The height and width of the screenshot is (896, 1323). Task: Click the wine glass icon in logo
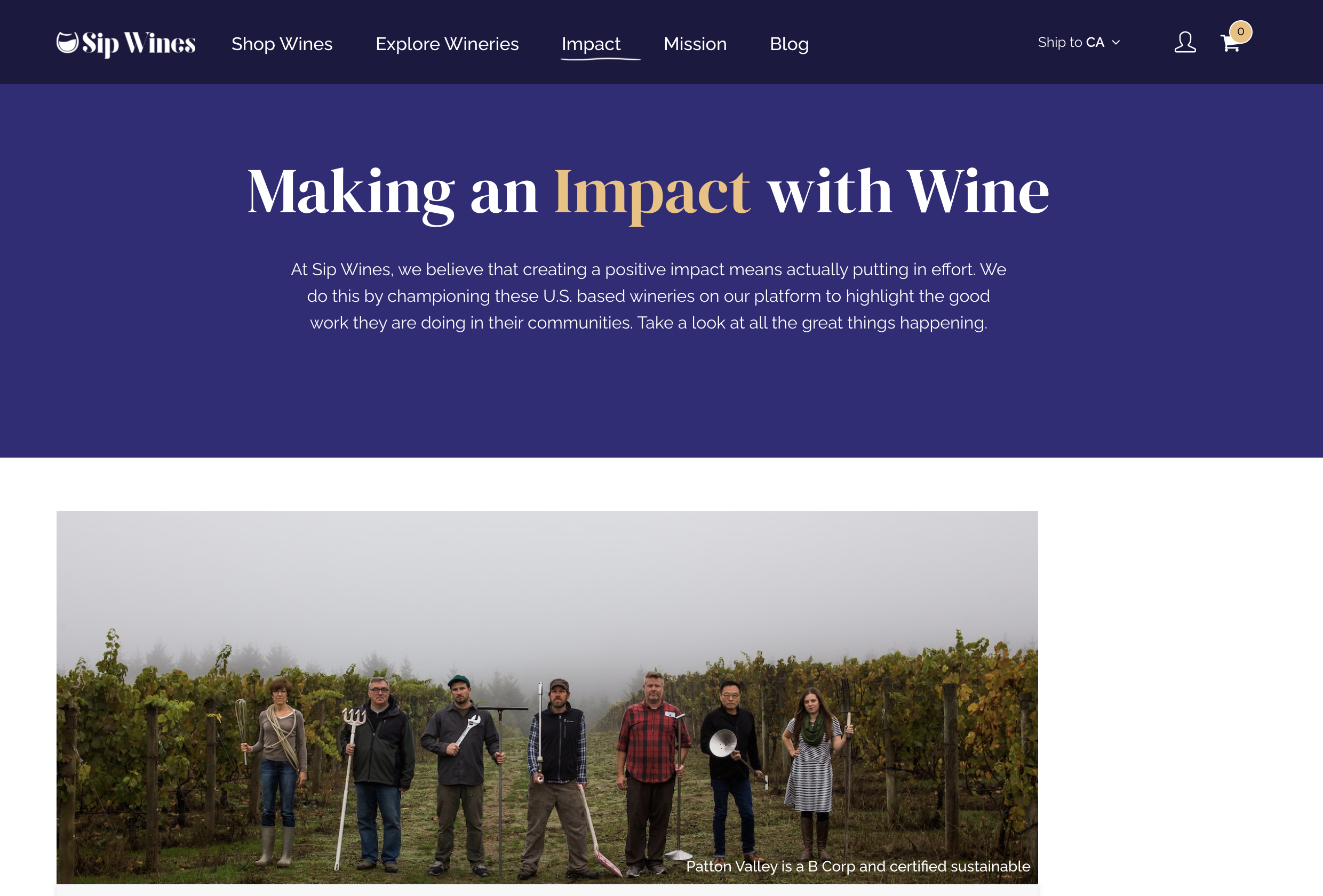click(67, 42)
